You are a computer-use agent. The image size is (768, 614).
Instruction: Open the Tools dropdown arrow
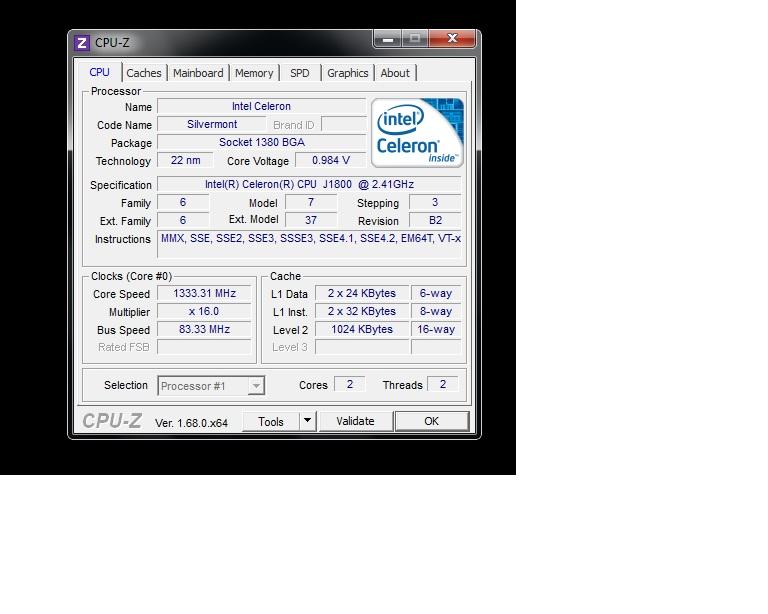[308, 421]
